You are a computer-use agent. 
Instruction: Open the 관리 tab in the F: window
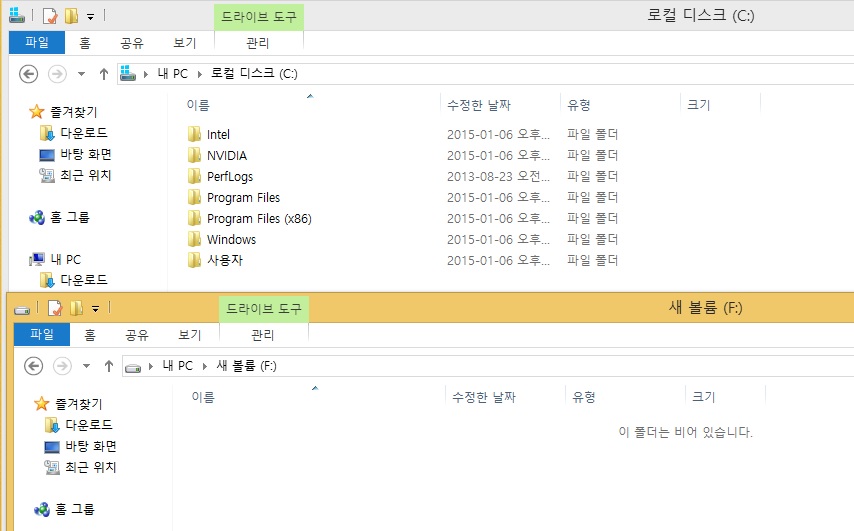(263, 335)
